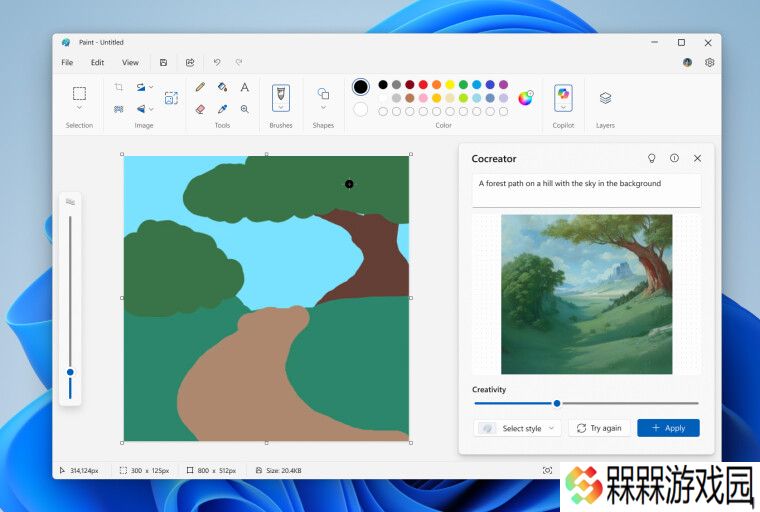
Task: Open the File menu
Action: [67, 63]
